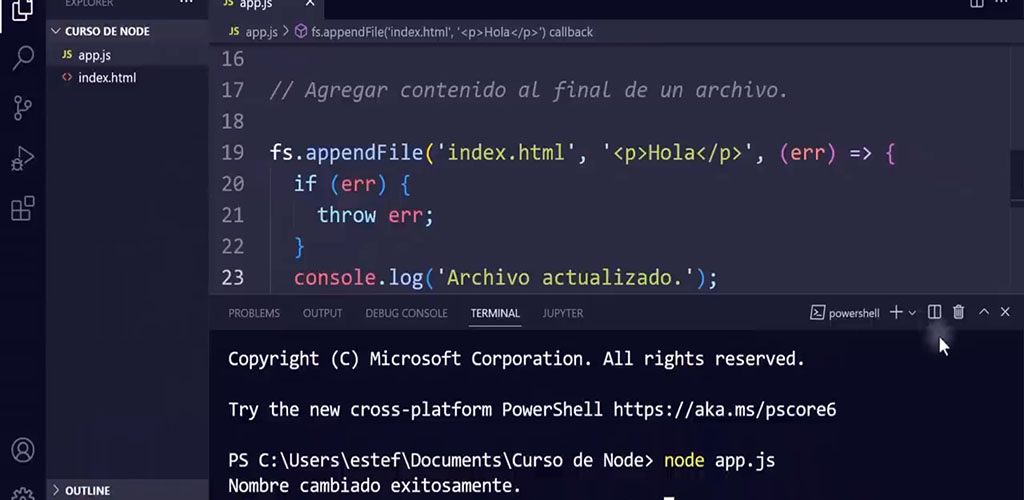Open the Extensions view
The image size is (1024, 500).
pyautogui.click(x=23, y=209)
